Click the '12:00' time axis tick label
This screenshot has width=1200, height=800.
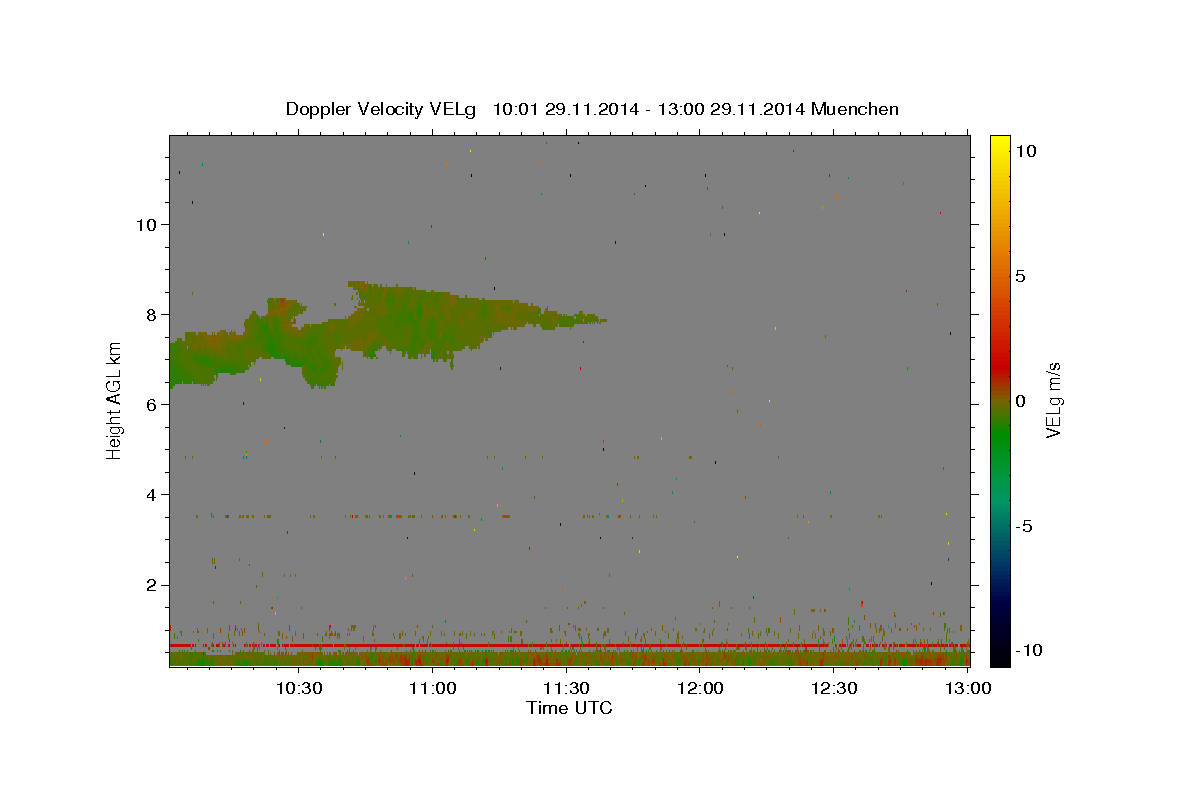[701, 688]
